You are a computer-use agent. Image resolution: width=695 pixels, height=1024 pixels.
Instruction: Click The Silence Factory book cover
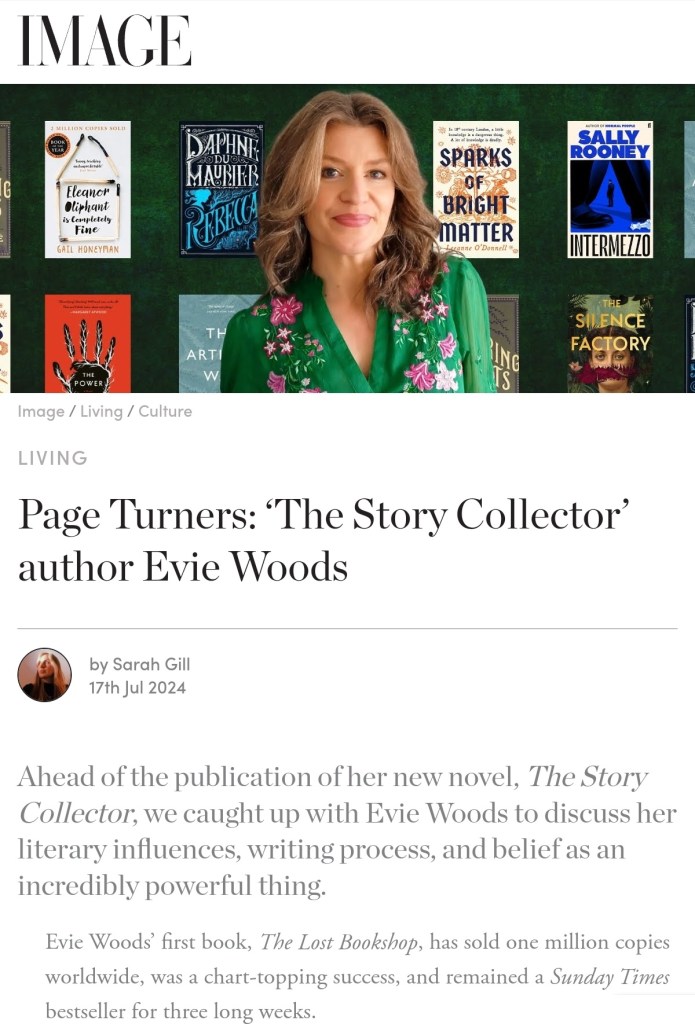coord(609,344)
